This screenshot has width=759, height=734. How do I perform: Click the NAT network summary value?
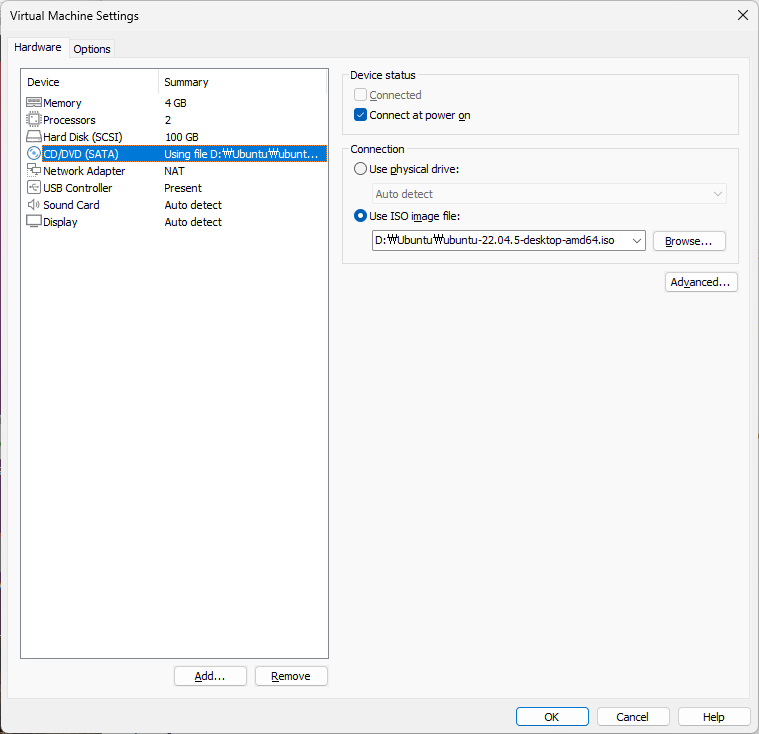[174, 171]
